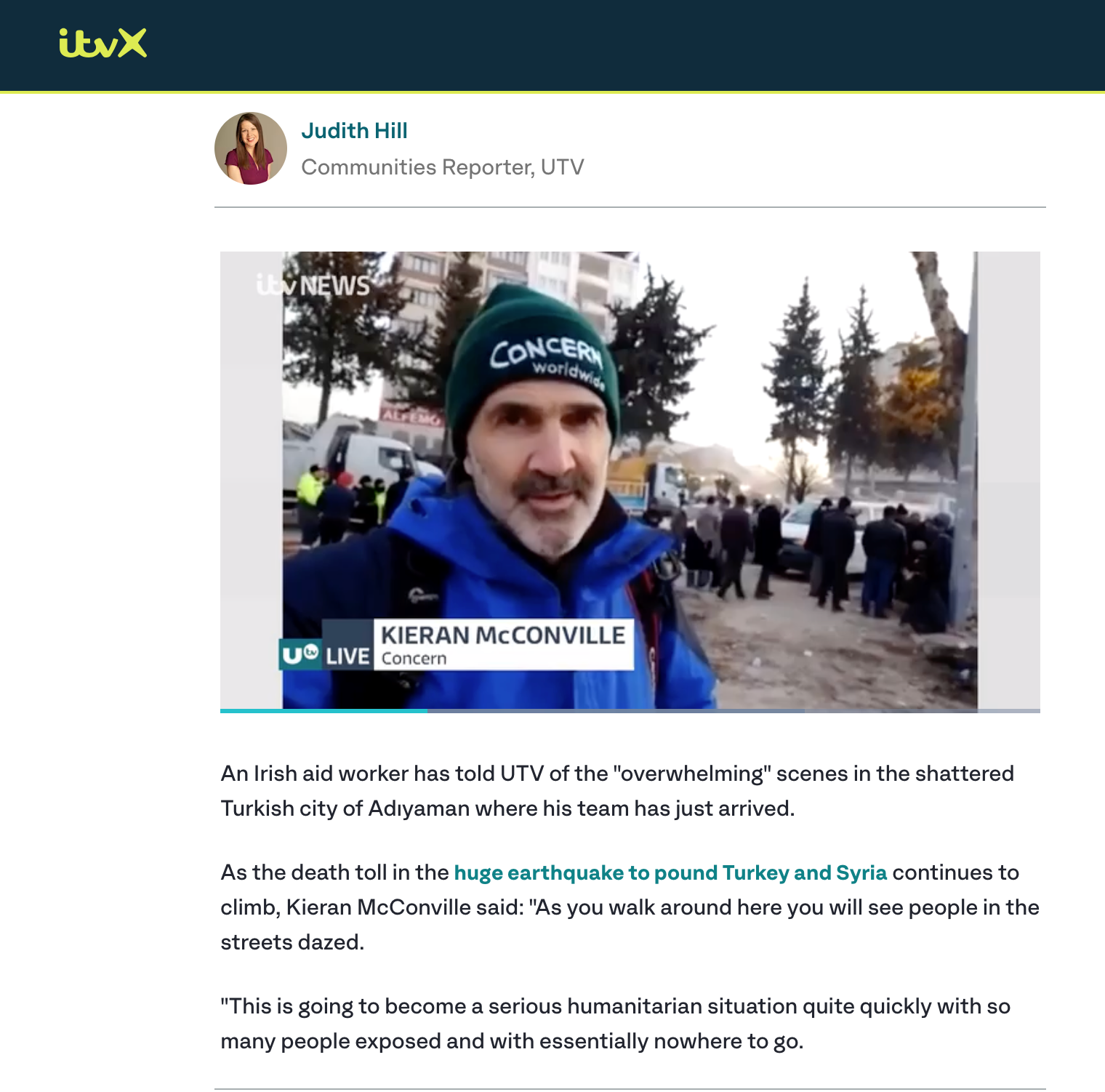Screen dimensions: 1105x1092
Task: Click the grey pillarbox at the video's left edge
Action: pyautogui.click(x=252, y=480)
